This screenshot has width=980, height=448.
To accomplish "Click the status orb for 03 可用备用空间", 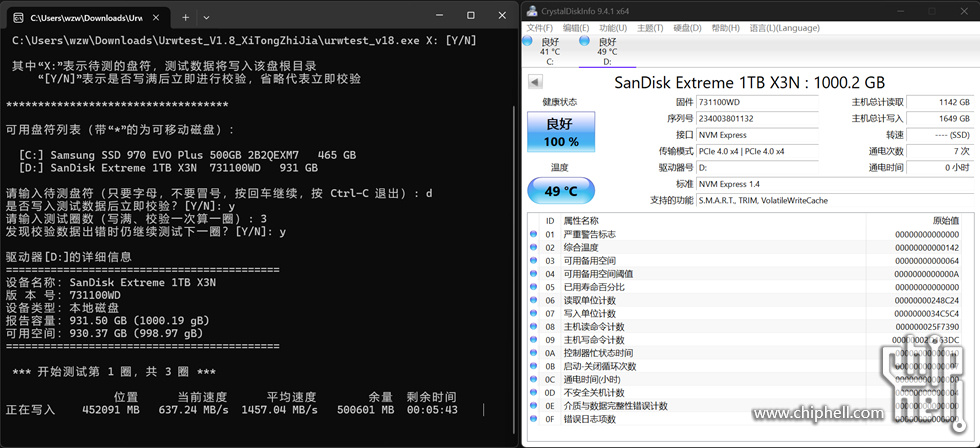I will click(x=533, y=261).
